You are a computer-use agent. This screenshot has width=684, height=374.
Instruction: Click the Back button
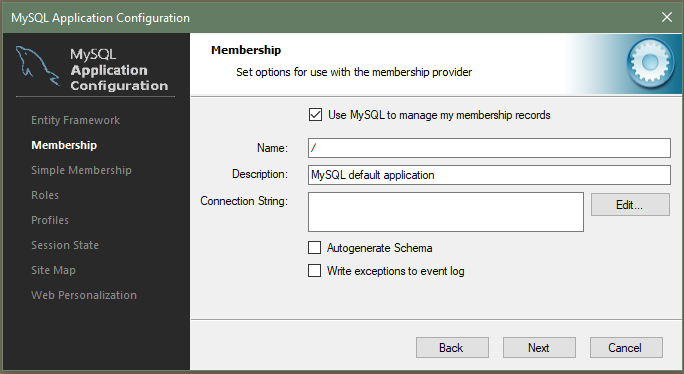[x=452, y=347]
